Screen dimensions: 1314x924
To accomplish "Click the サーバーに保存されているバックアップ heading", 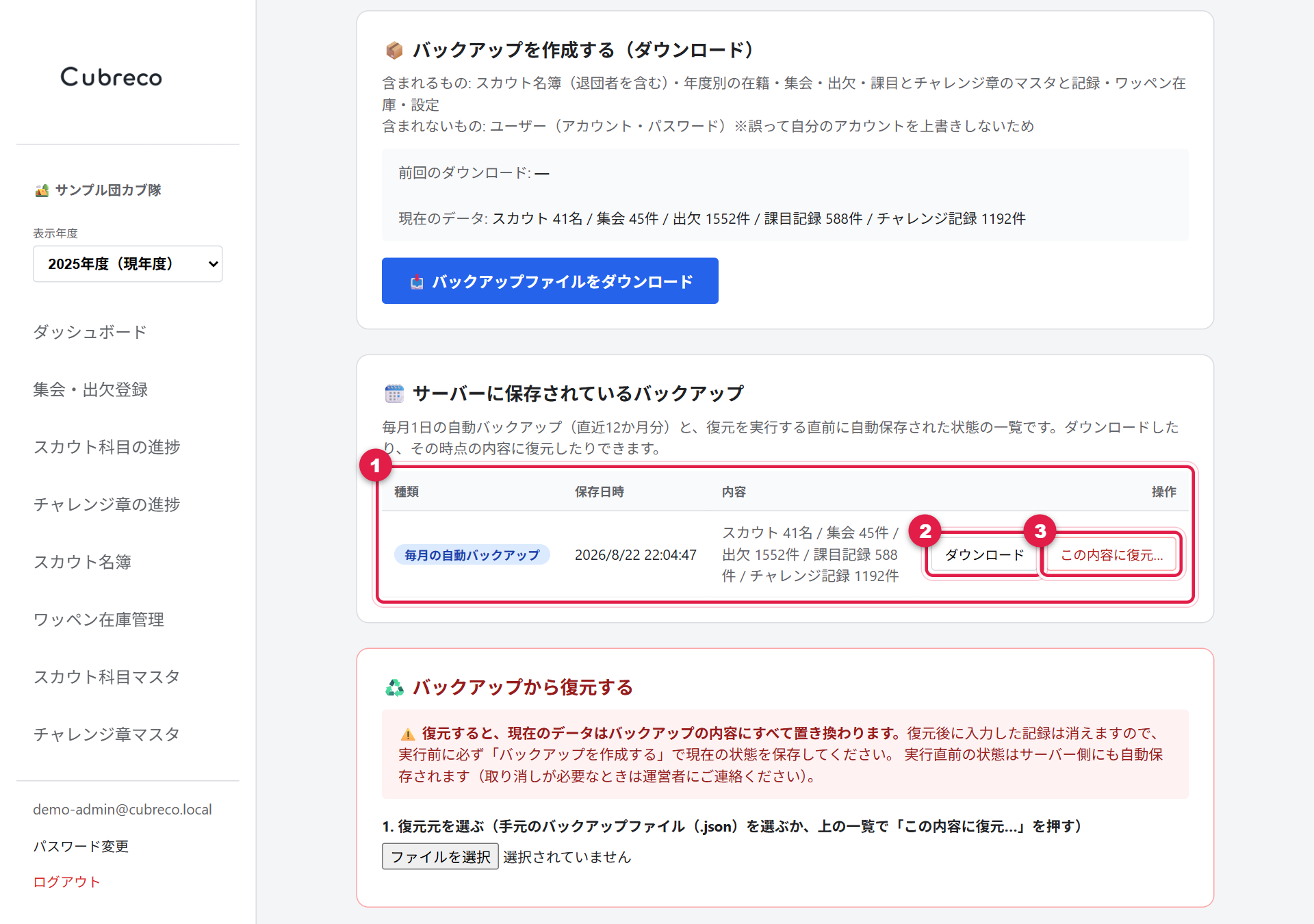I will (578, 394).
